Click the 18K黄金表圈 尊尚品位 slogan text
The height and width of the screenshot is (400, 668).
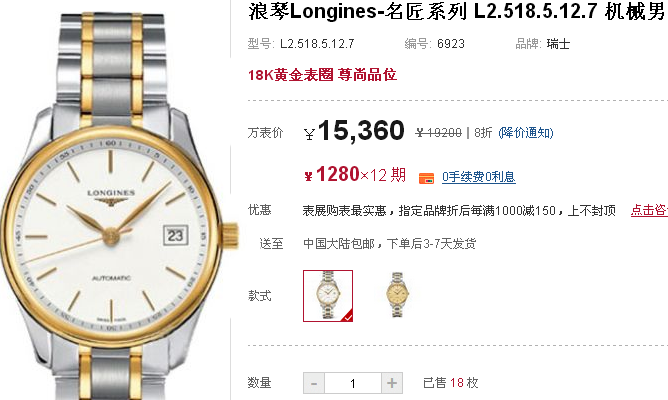[322, 75]
